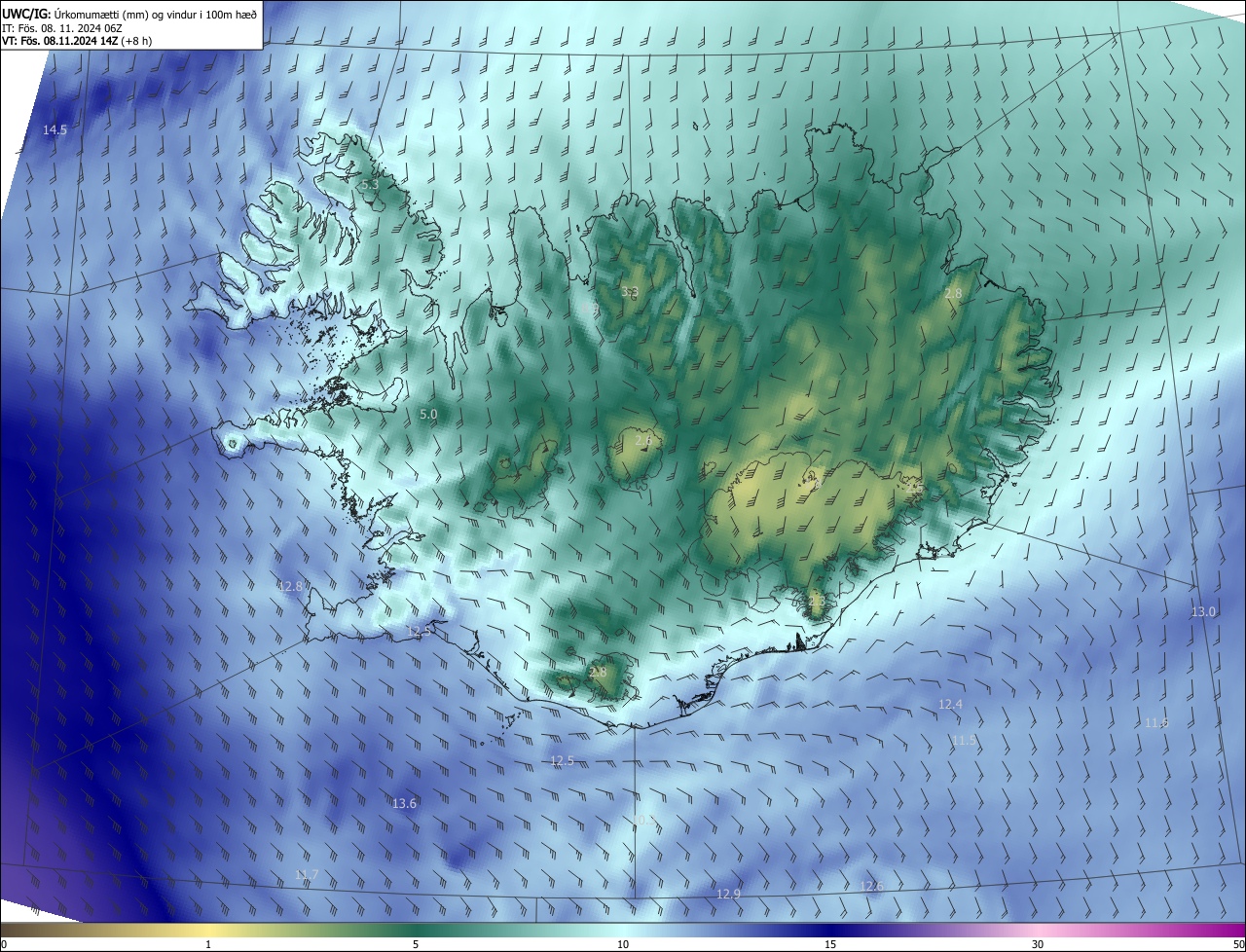Viewport: 1246px width, 952px height.
Task: Select the valid time line 'VT: Fös. 08.11.2024 14Z (+8 h)'
Action: pyautogui.click(x=76, y=41)
